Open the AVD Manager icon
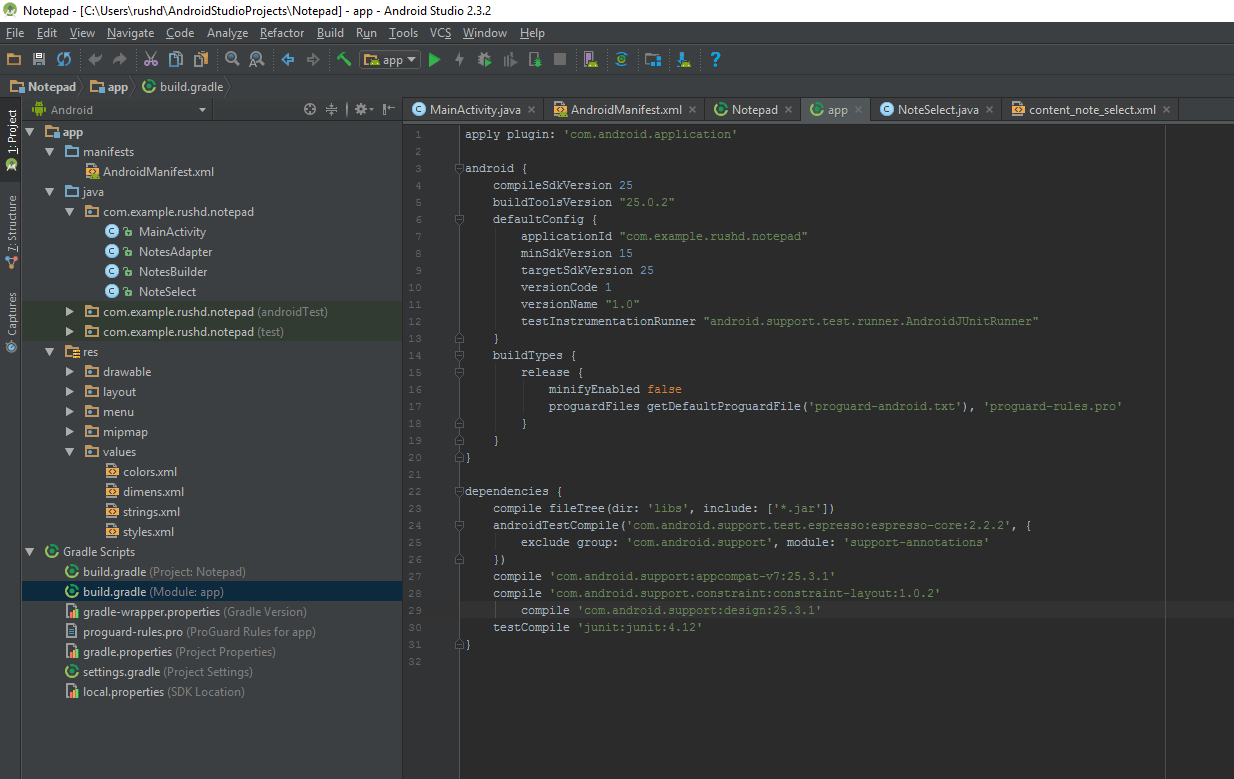Screen dimensions: 1234x779 coord(590,60)
